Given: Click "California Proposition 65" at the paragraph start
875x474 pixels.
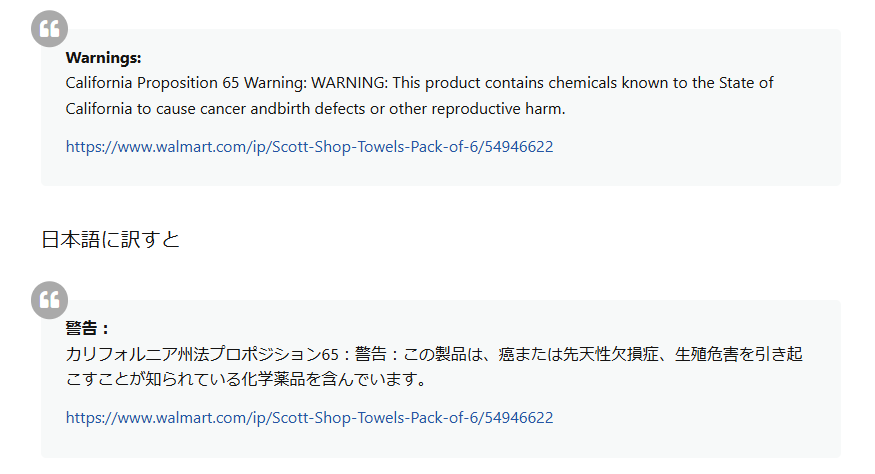Looking at the screenshot, I should 152,83.
